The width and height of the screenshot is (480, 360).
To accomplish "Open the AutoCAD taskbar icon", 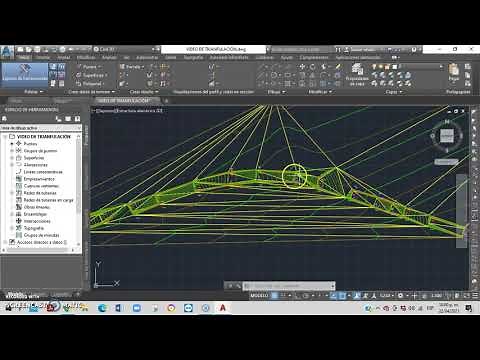I will click(223, 308).
